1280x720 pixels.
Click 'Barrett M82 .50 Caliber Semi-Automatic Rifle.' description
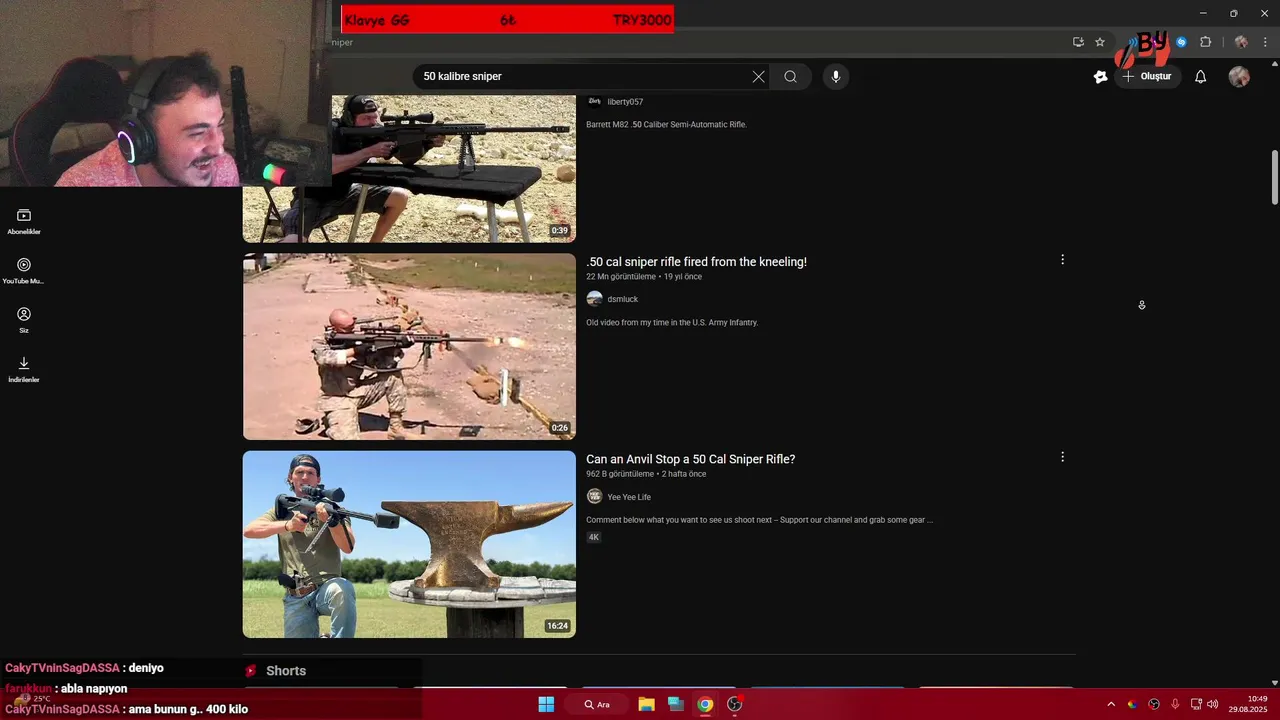coord(666,125)
